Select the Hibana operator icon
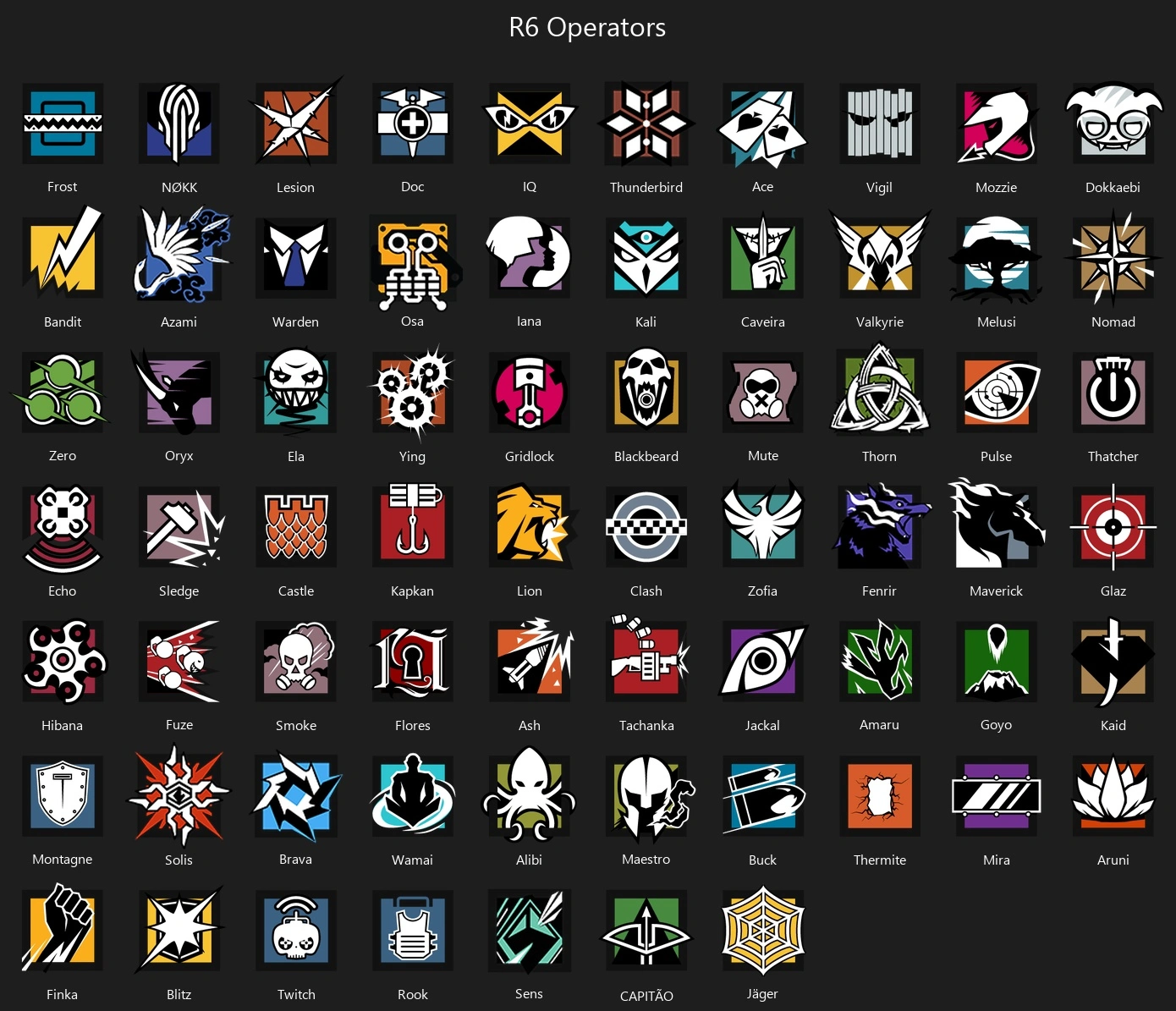This screenshot has width=1176, height=1011. point(63,661)
